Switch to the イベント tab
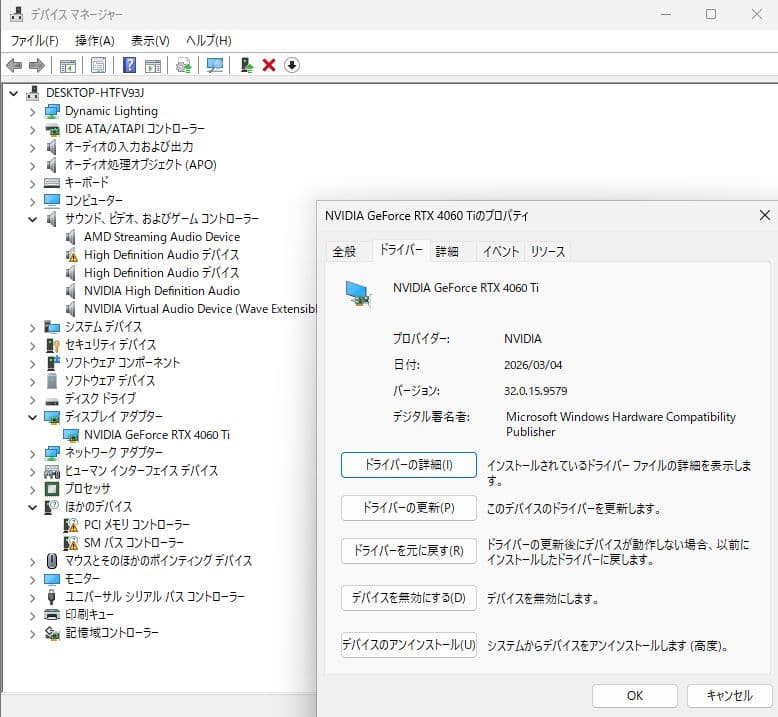 coord(500,252)
